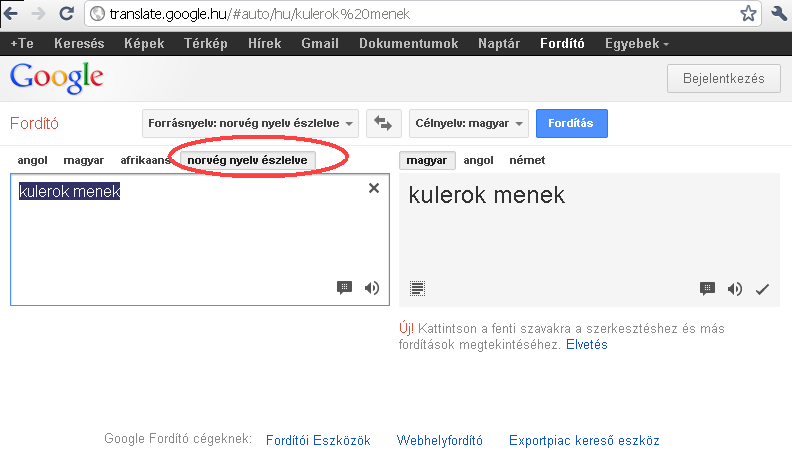Click the list icon under the translation

[417, 288]
